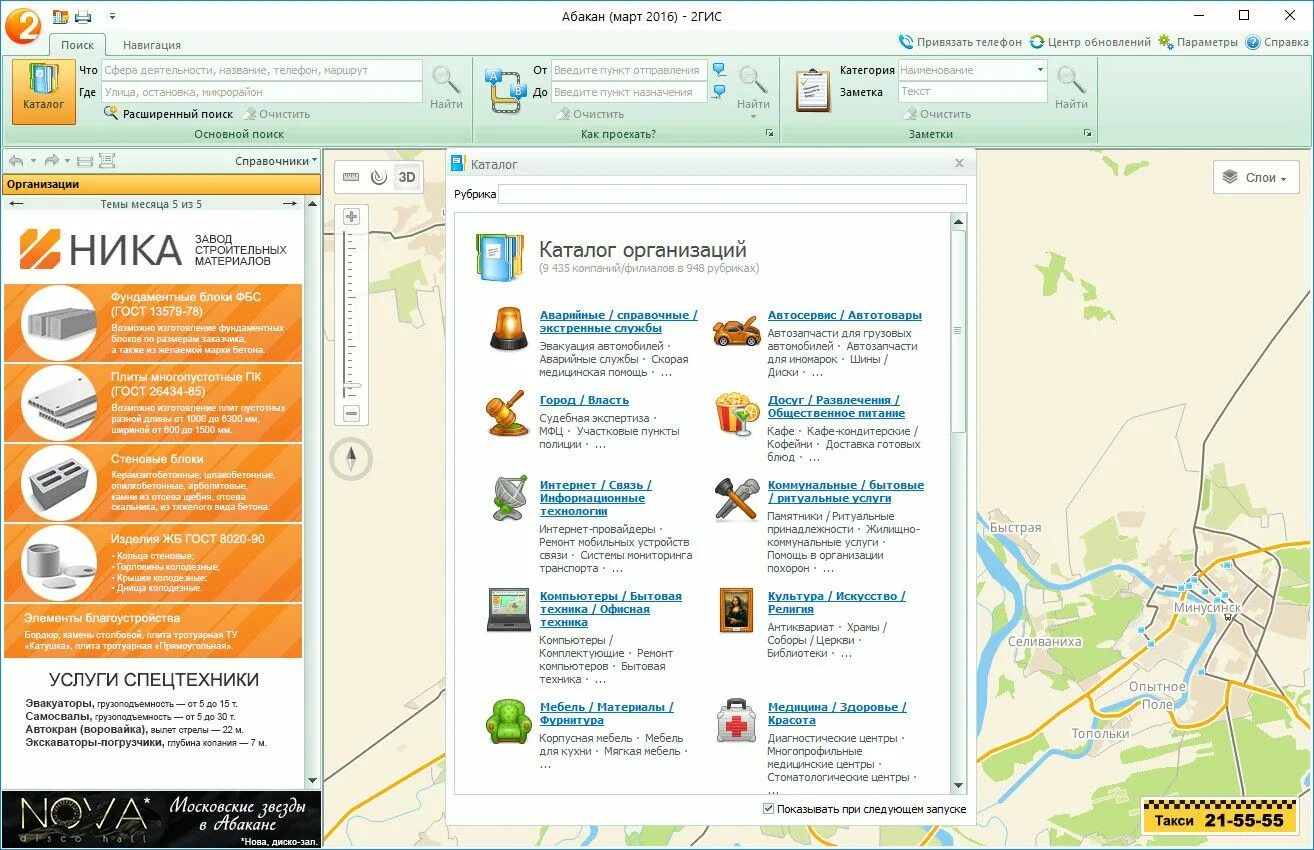1314x850 pixels.
Task: Zoom out with the map minus button
Action: [351, 413]
